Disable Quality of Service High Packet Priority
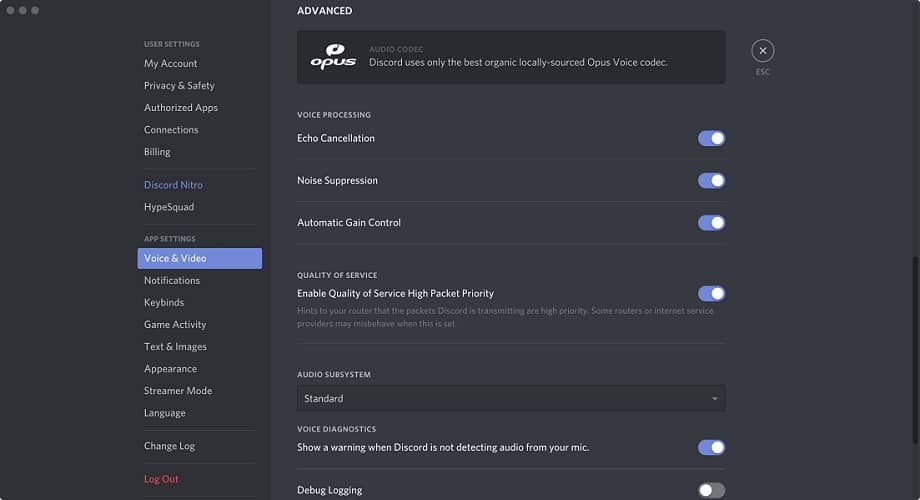Screen dimensions: 920x500 [x=711, y=294]
